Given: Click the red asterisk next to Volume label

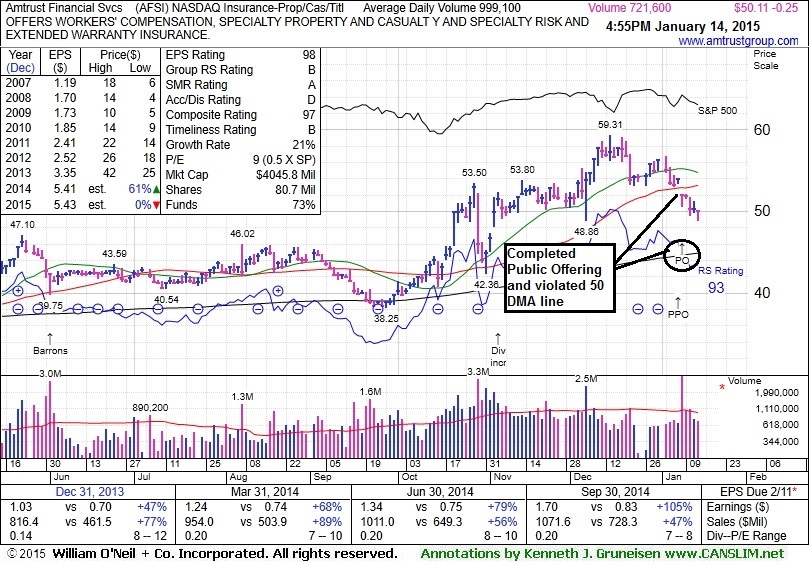Looking at the screenshot, I should (722, 387).
